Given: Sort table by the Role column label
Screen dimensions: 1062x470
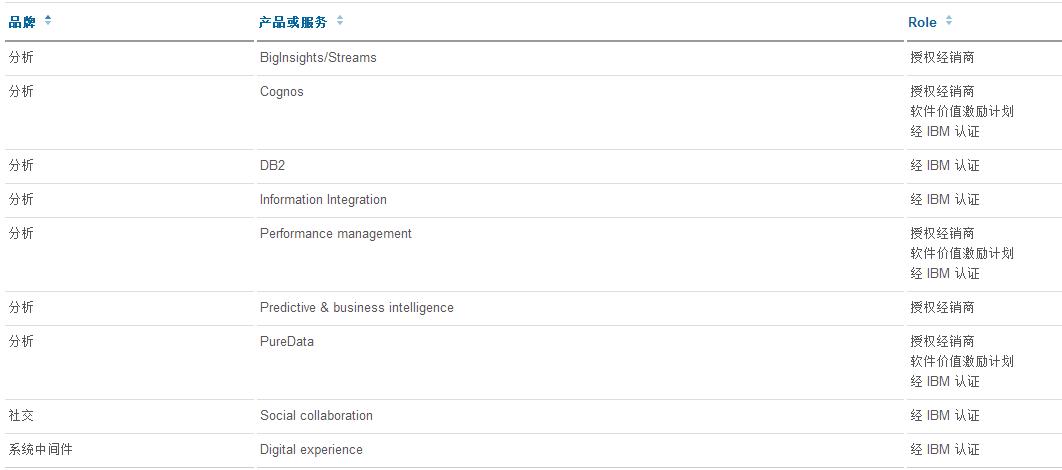Looking at the screenshot, I should click(922, 22).
